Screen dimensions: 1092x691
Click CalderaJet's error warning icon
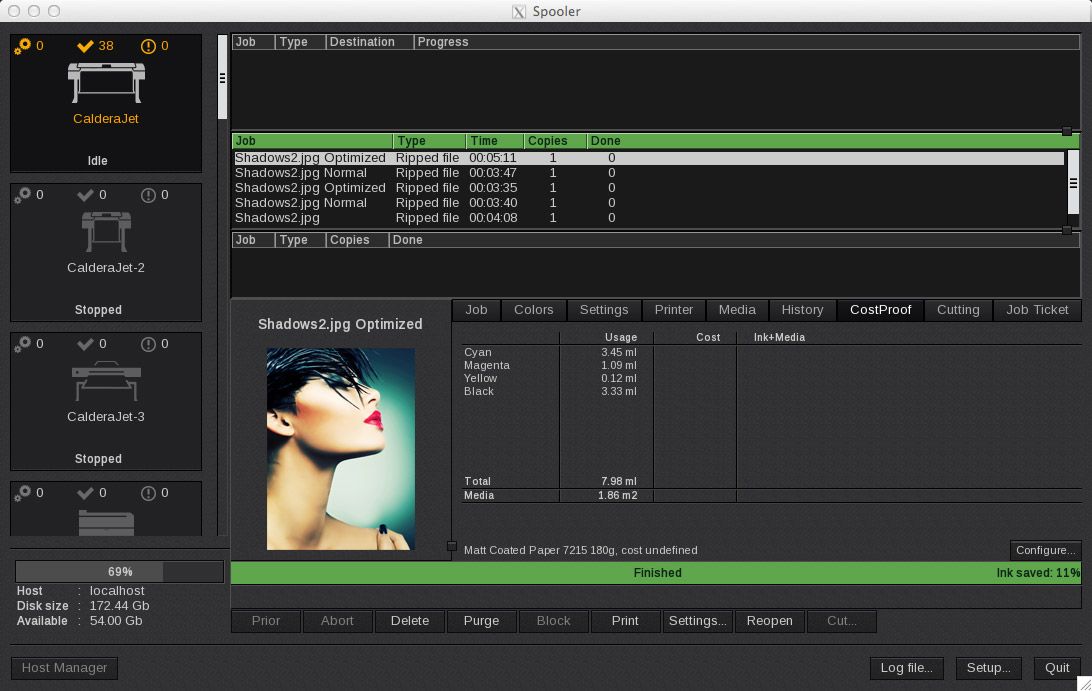point(148,46)
